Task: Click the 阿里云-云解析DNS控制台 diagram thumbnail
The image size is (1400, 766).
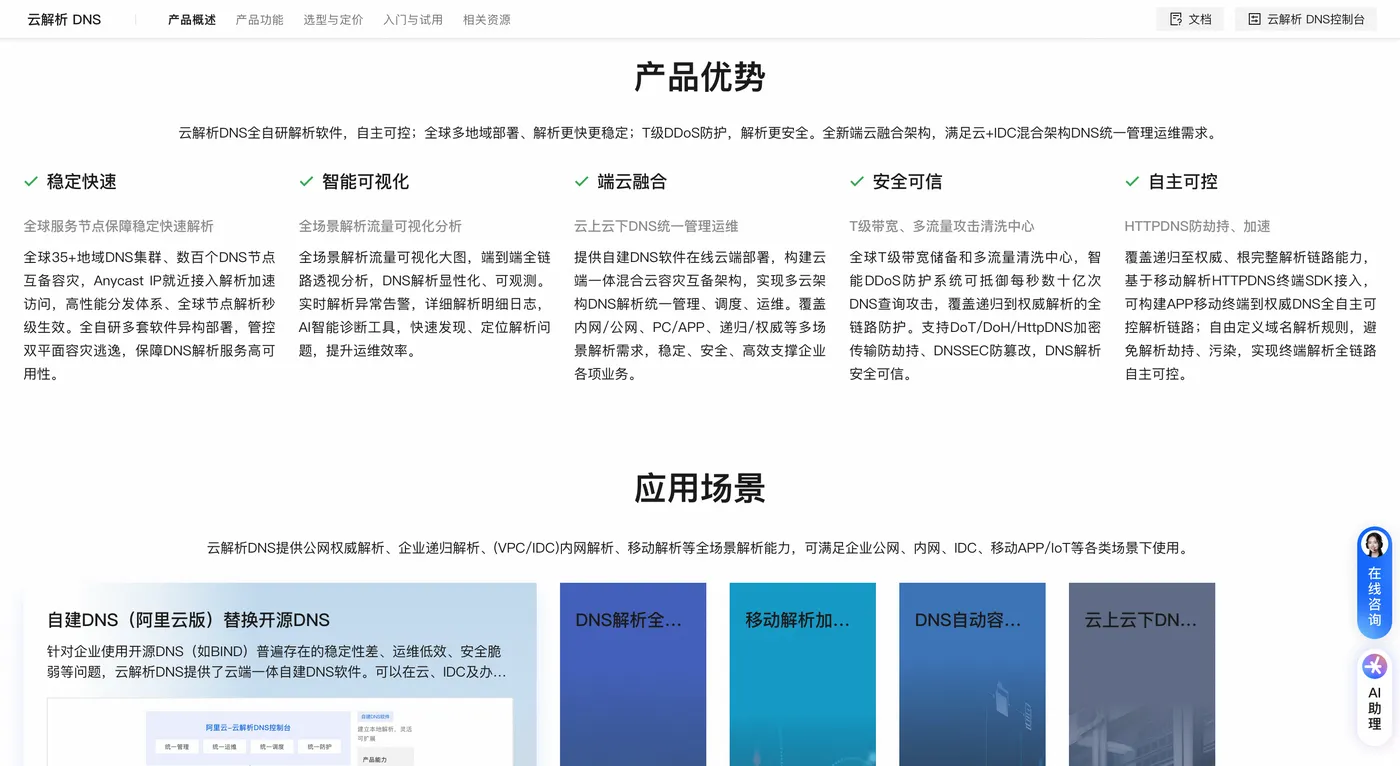Action: point(280,732)
